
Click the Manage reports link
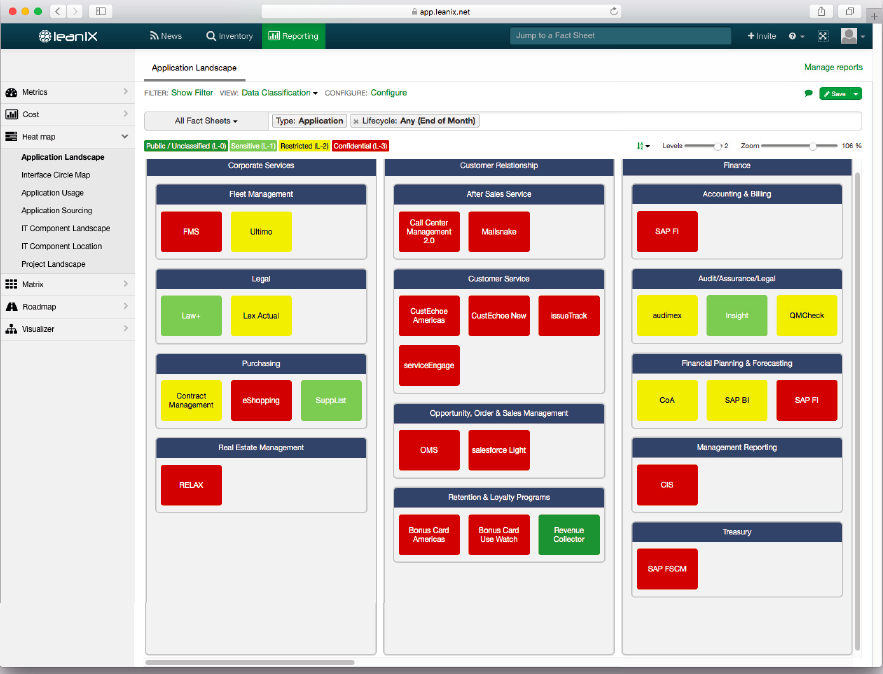[x=834, y=66]
